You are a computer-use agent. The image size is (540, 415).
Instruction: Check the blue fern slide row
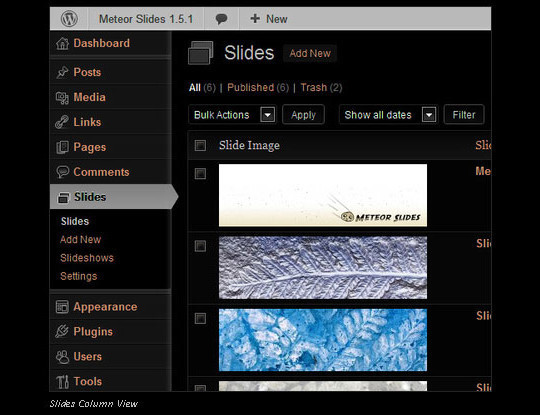coord(200,318)
